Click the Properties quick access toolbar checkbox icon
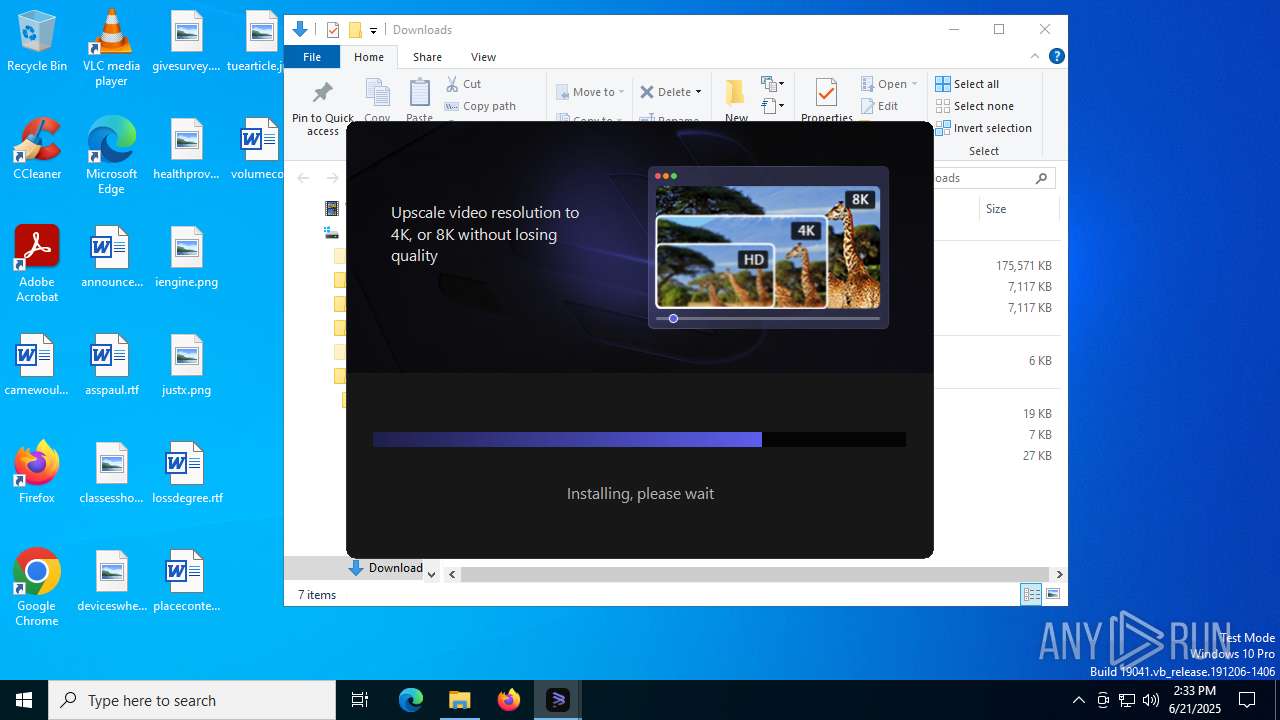 coord(333,30)
